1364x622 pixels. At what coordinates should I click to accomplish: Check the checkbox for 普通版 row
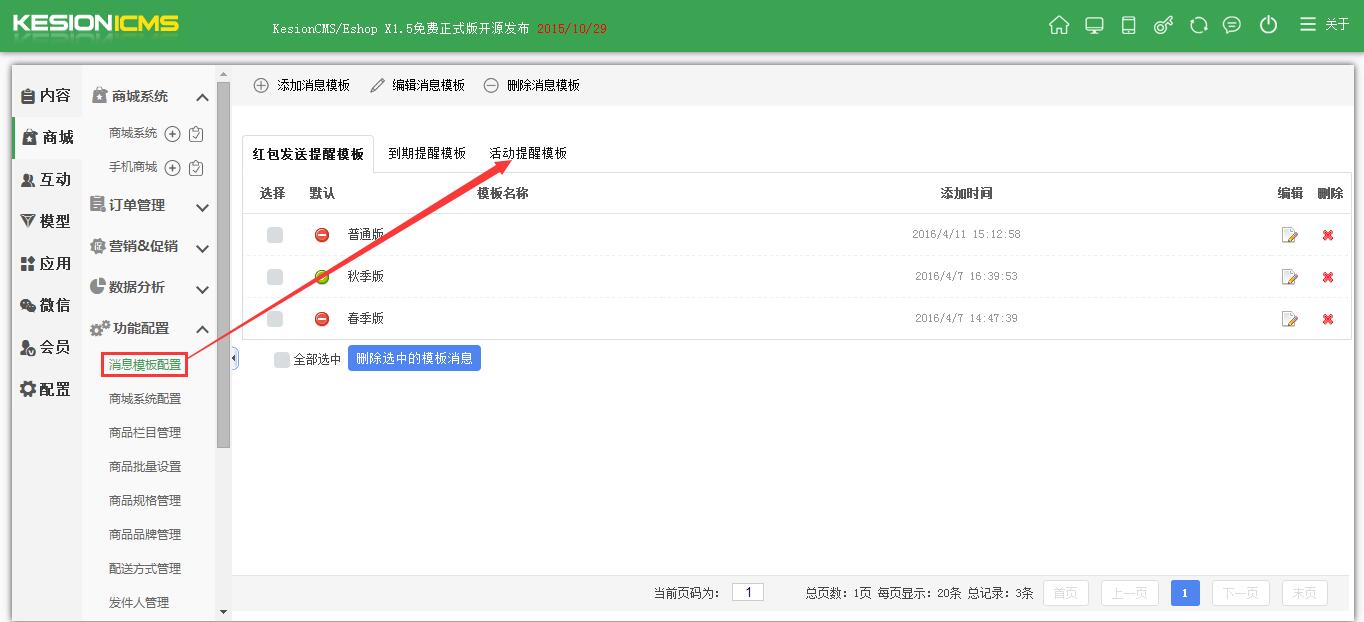(x=275, y=235)
